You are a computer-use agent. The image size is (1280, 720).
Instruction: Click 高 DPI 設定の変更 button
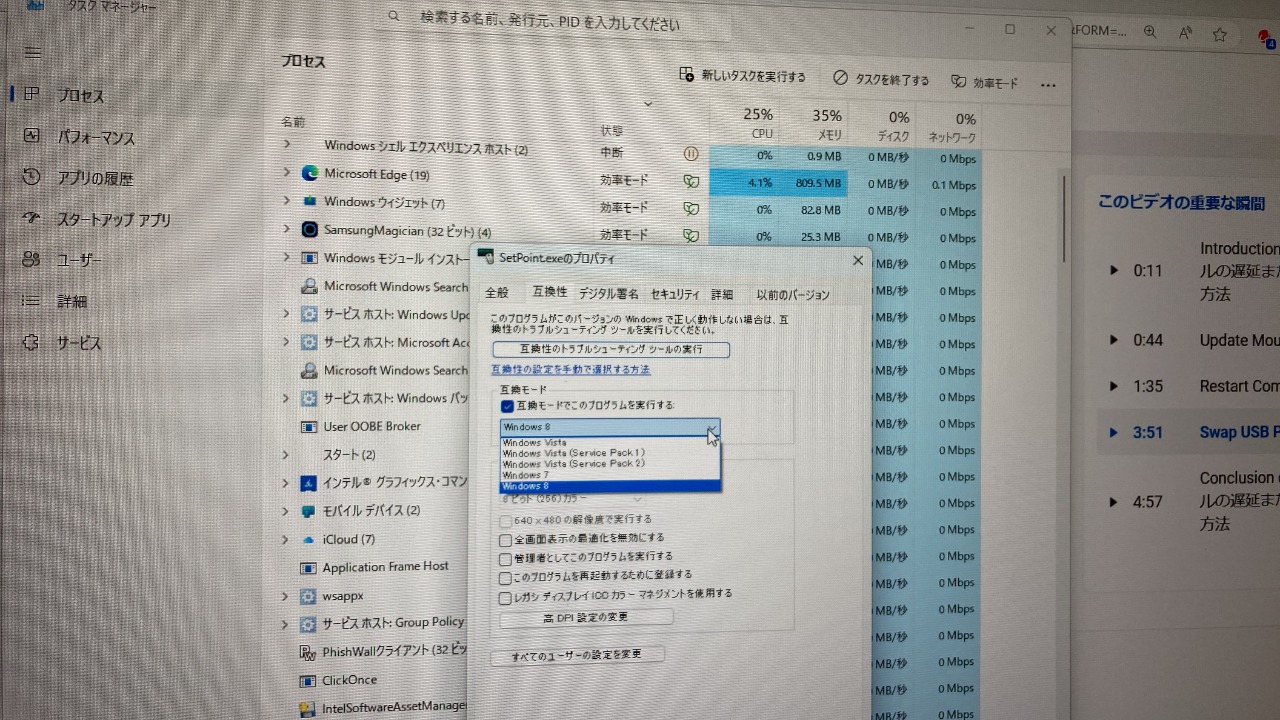(586, 618)
